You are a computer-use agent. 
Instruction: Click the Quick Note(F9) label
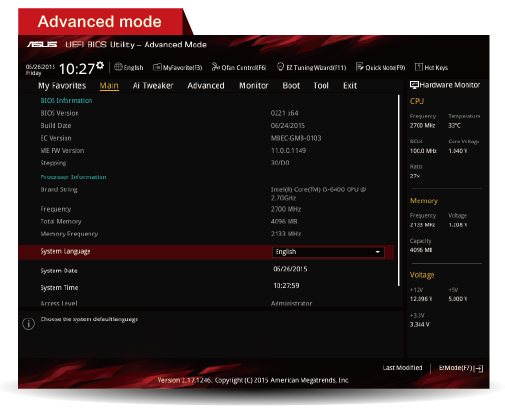(385, 68)
